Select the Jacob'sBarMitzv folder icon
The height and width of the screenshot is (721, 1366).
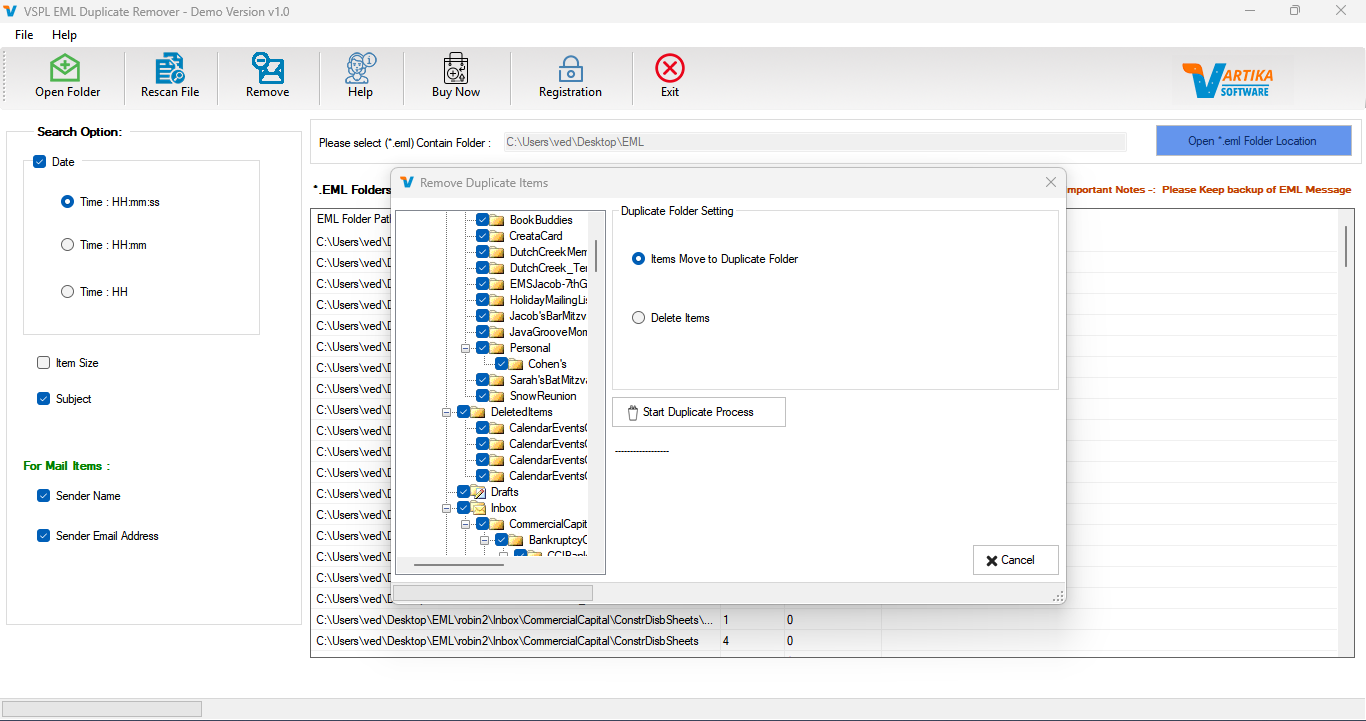497,316
